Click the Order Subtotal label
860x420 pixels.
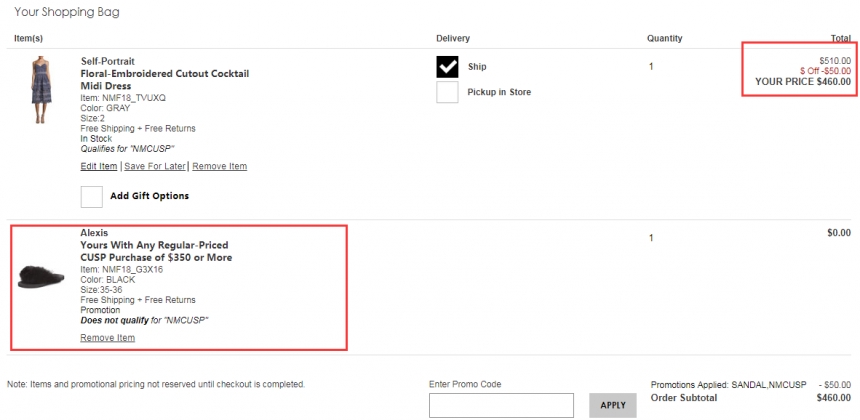pos(683,398)
